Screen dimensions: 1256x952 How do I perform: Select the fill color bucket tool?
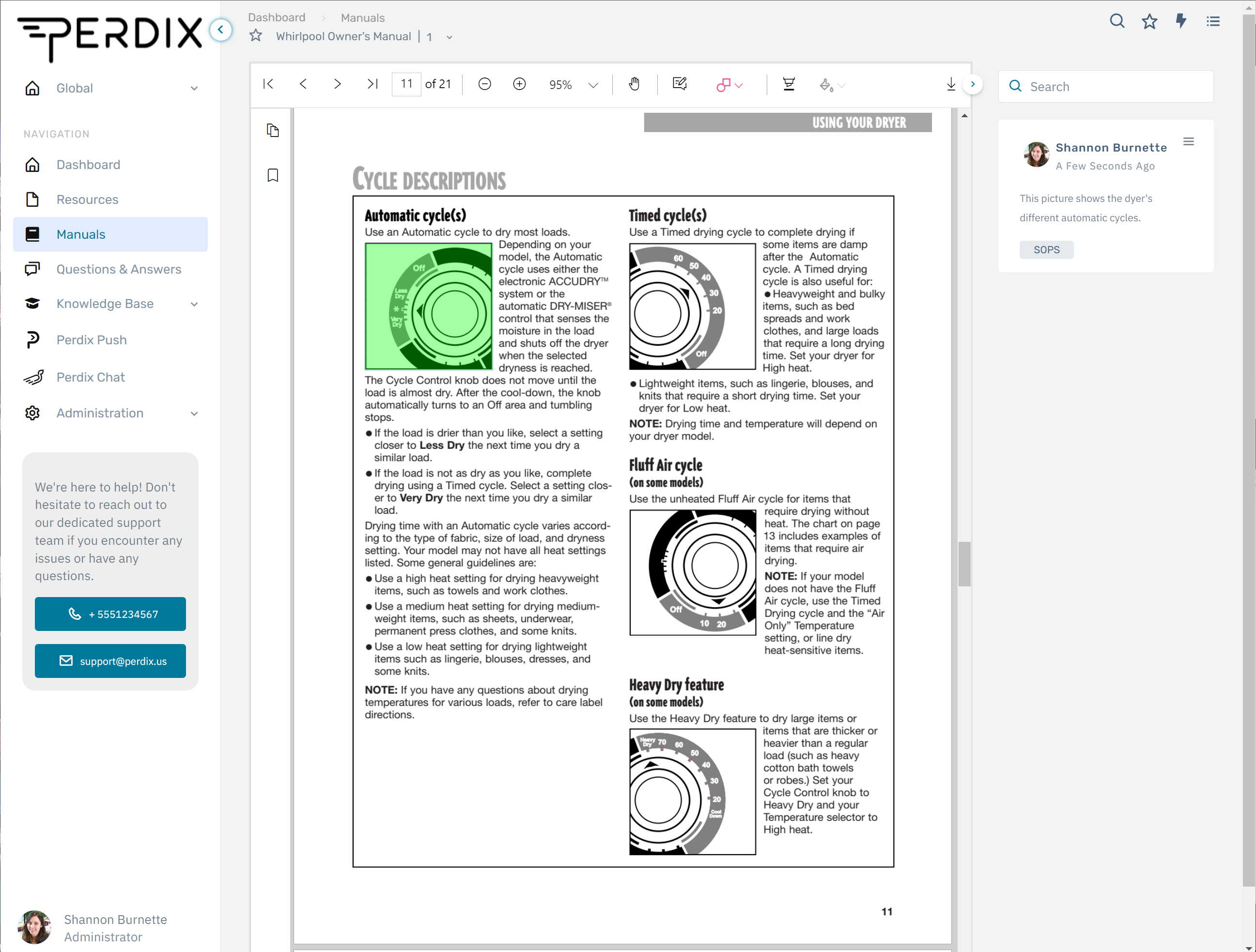click(x=826, y=85)
